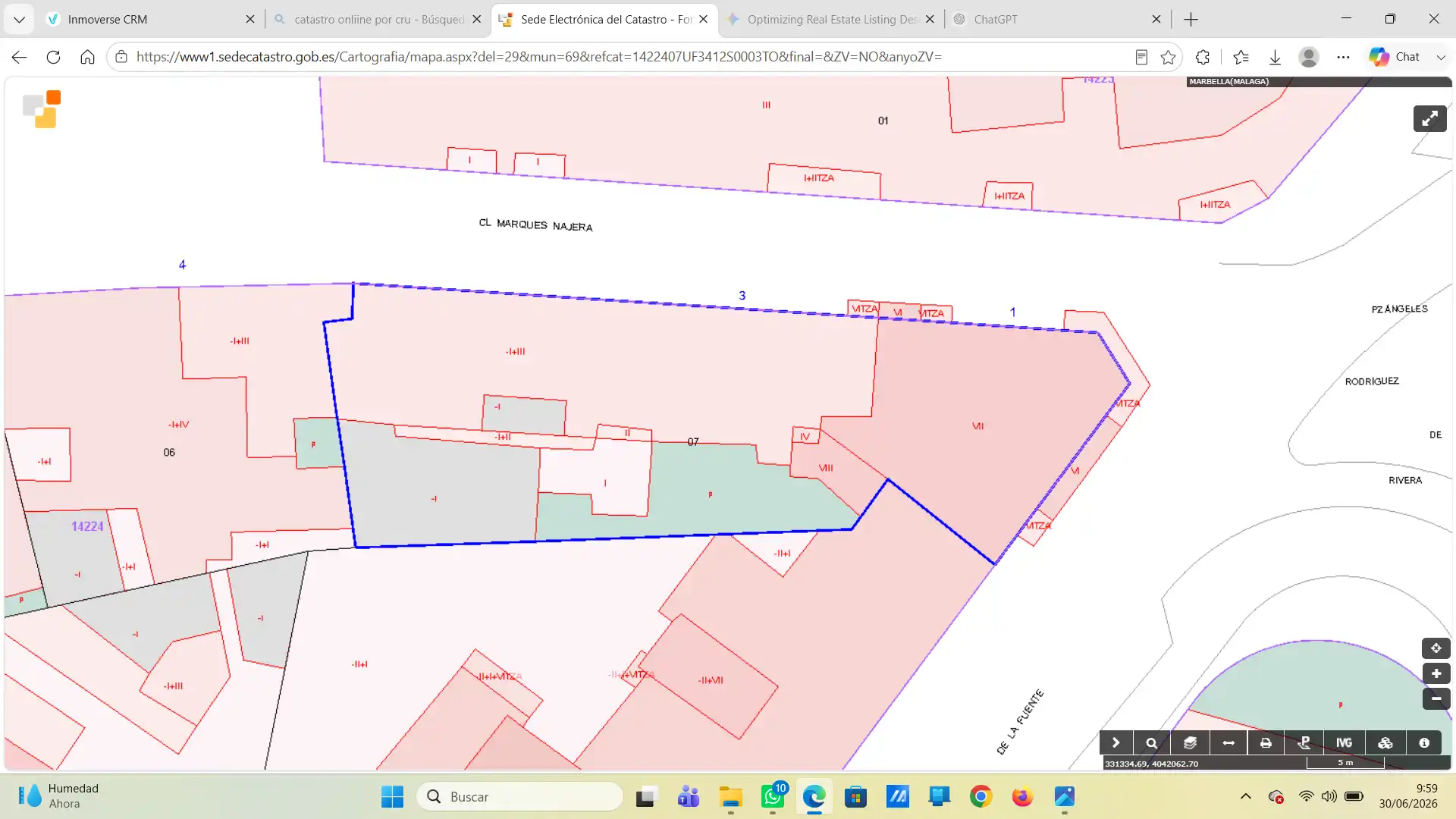Click the 5 m scale bar
This screenshot has width=1456, height=819.
click(1345, 763)
